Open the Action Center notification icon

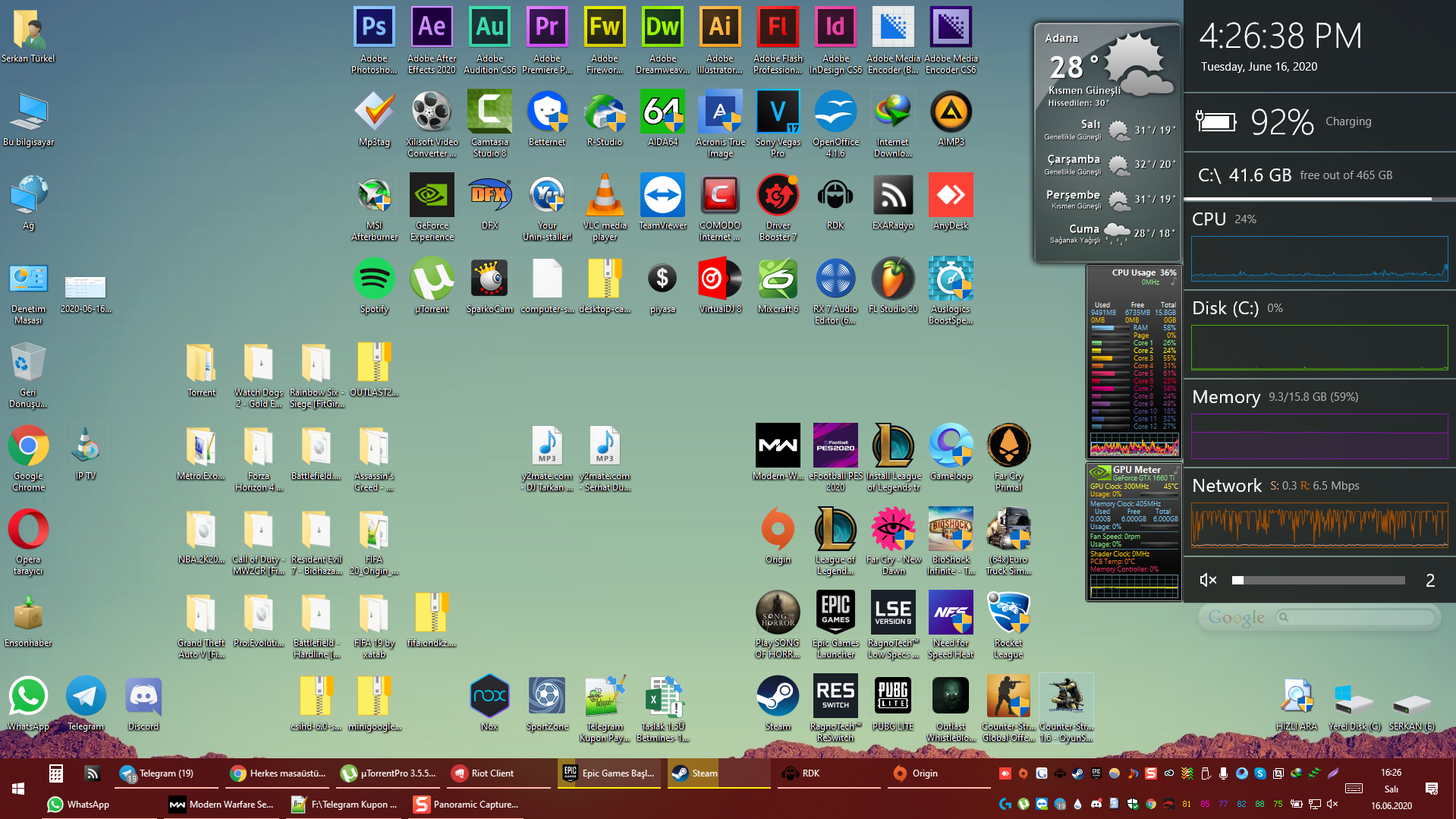click(1432, 789)
